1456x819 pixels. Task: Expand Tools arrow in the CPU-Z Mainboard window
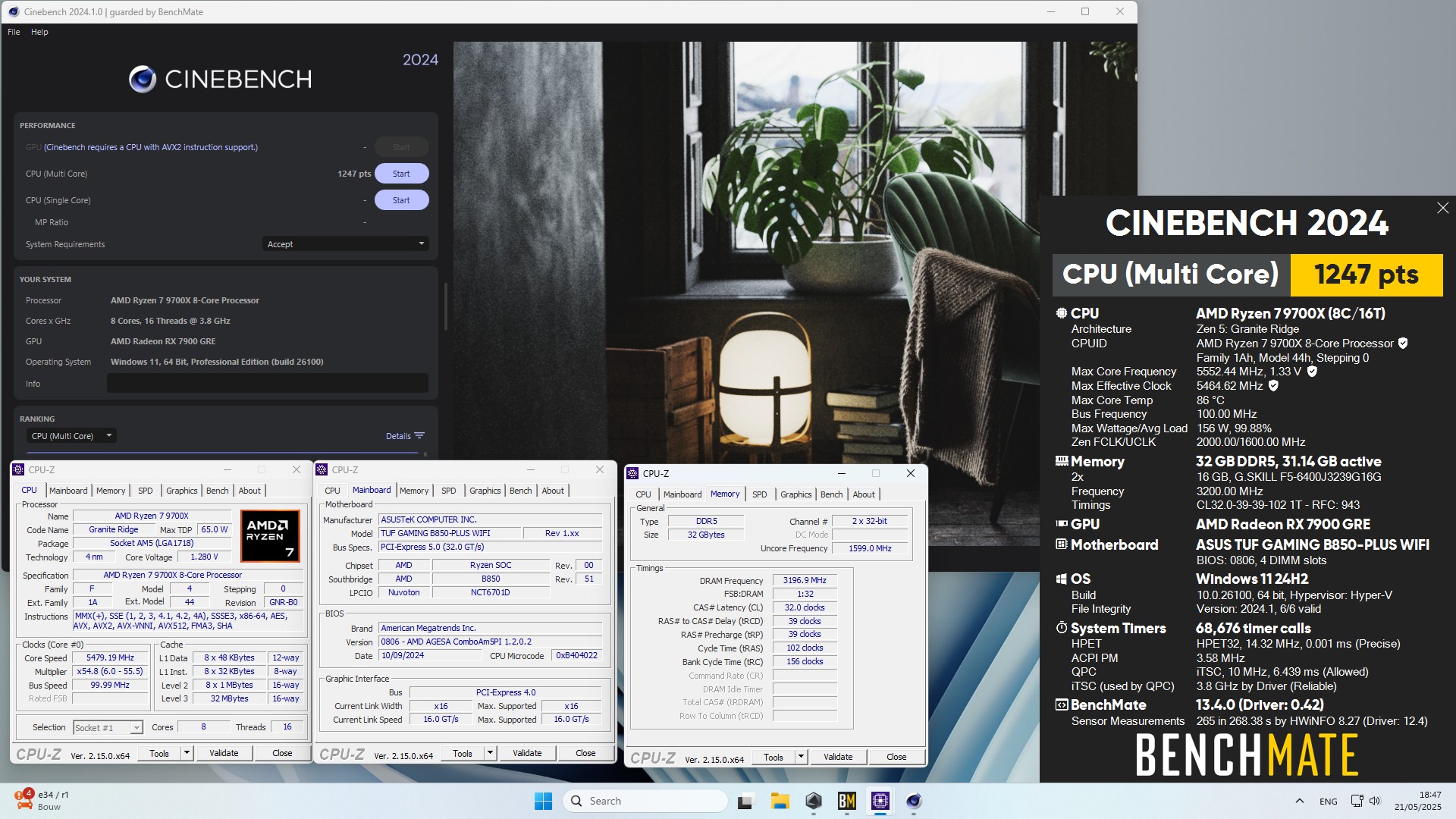(490, 753)
